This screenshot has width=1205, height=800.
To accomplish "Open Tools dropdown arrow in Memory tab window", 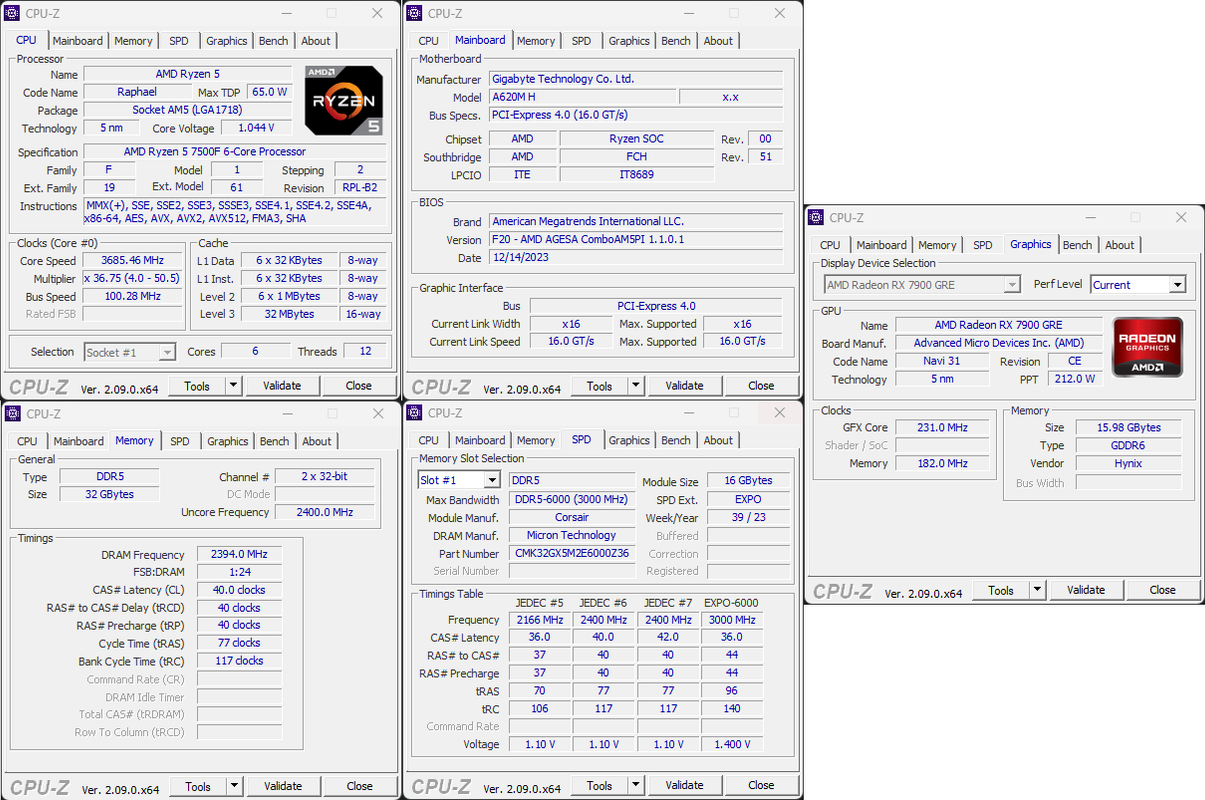I will coord(234,786).
